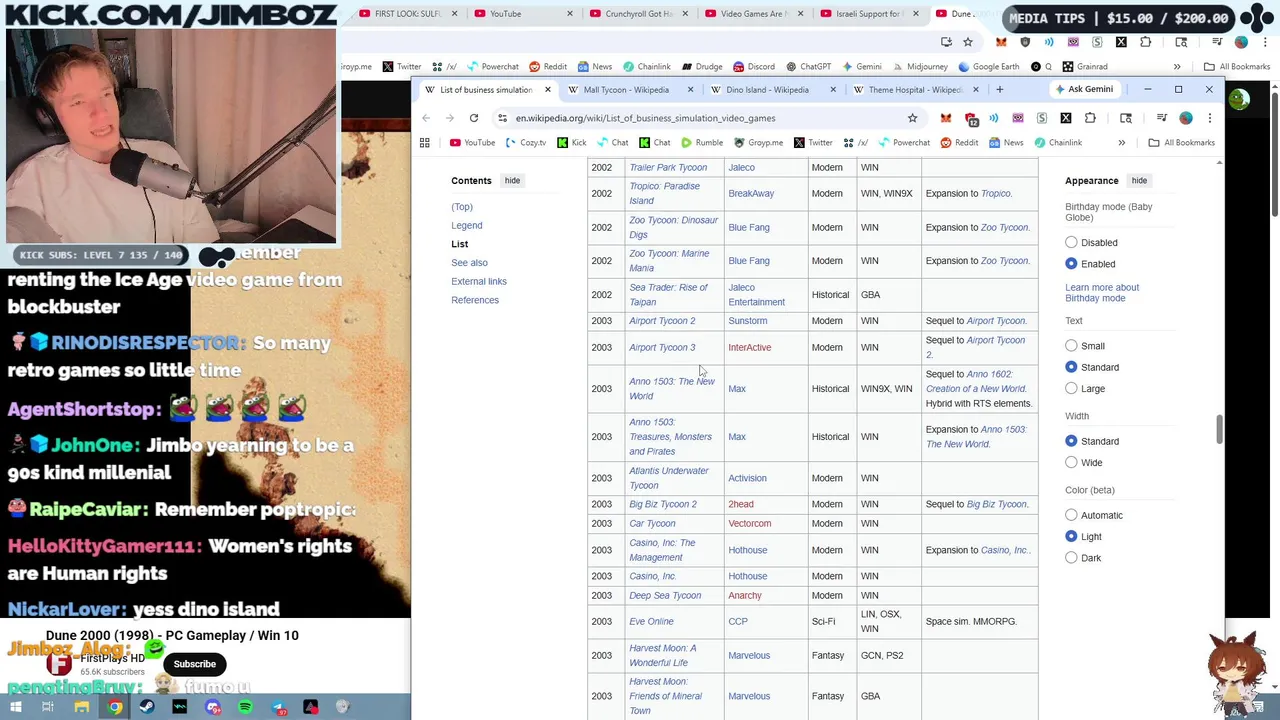The image size is (1280, 720).
Task: Jump to External links in Contents
Action: pos(478,282)
